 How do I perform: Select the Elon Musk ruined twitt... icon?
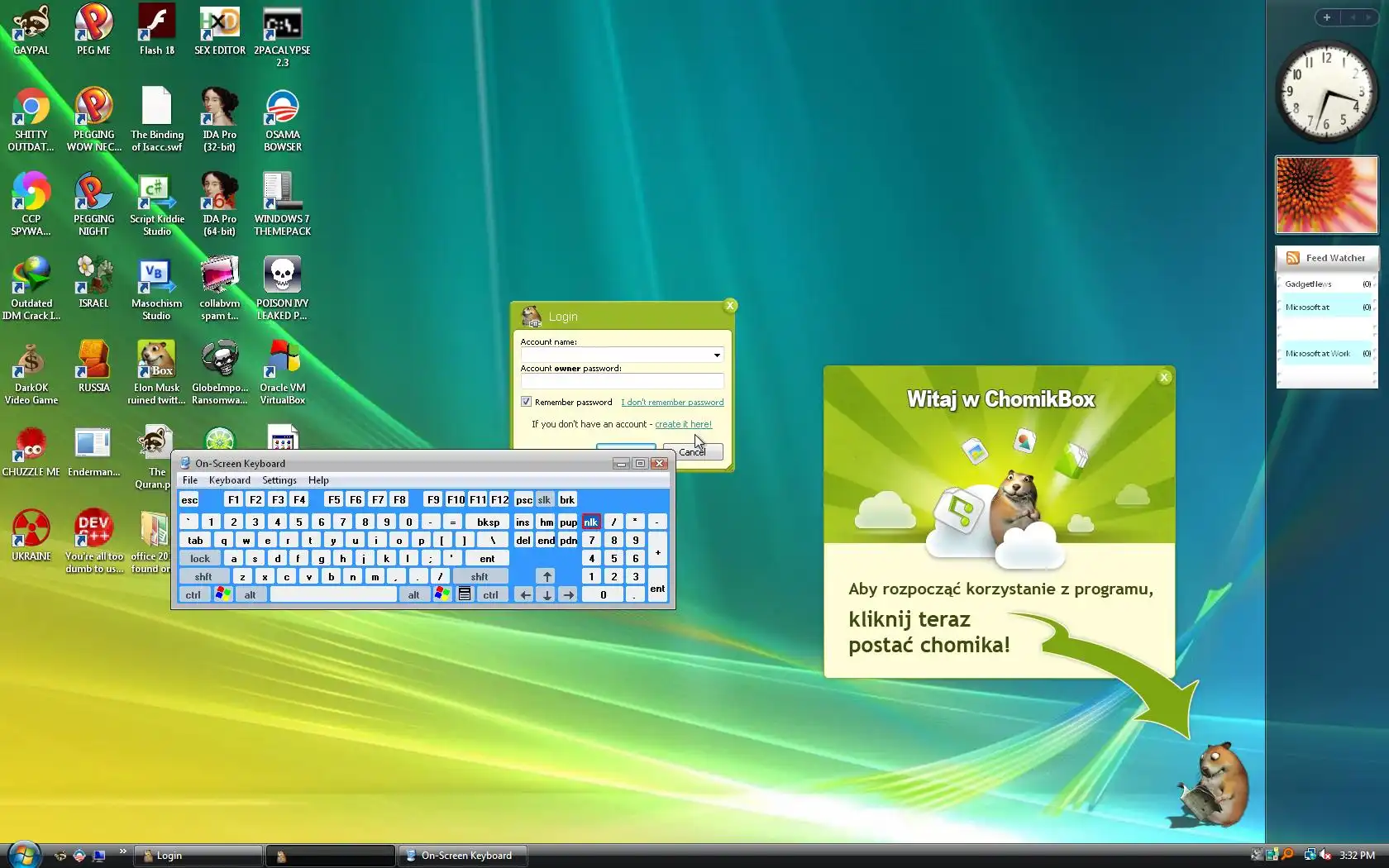click(156, 373)
